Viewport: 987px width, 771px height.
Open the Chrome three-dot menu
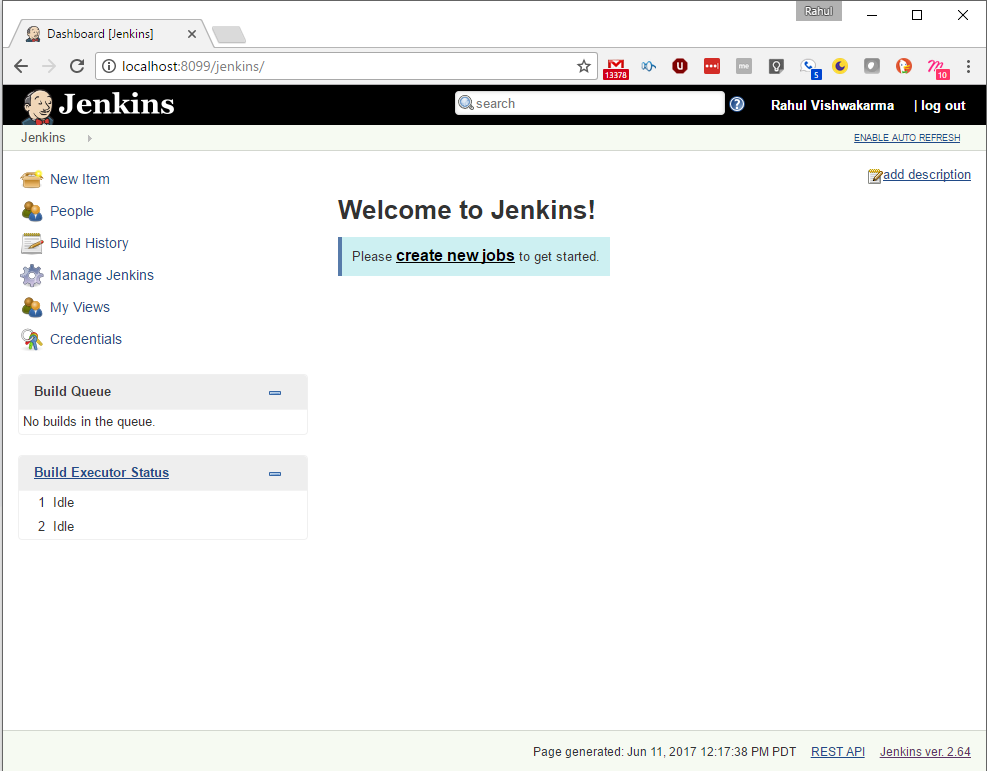point(968,66)
